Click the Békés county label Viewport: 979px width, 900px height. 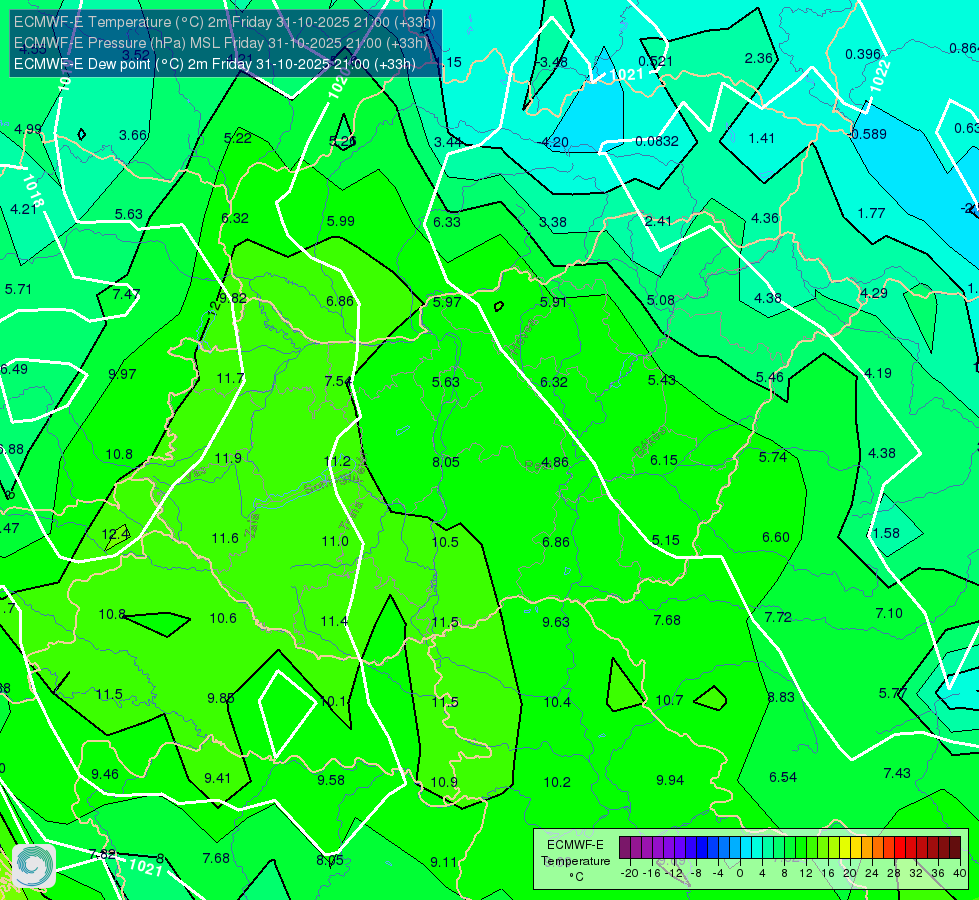coord(651,442)
